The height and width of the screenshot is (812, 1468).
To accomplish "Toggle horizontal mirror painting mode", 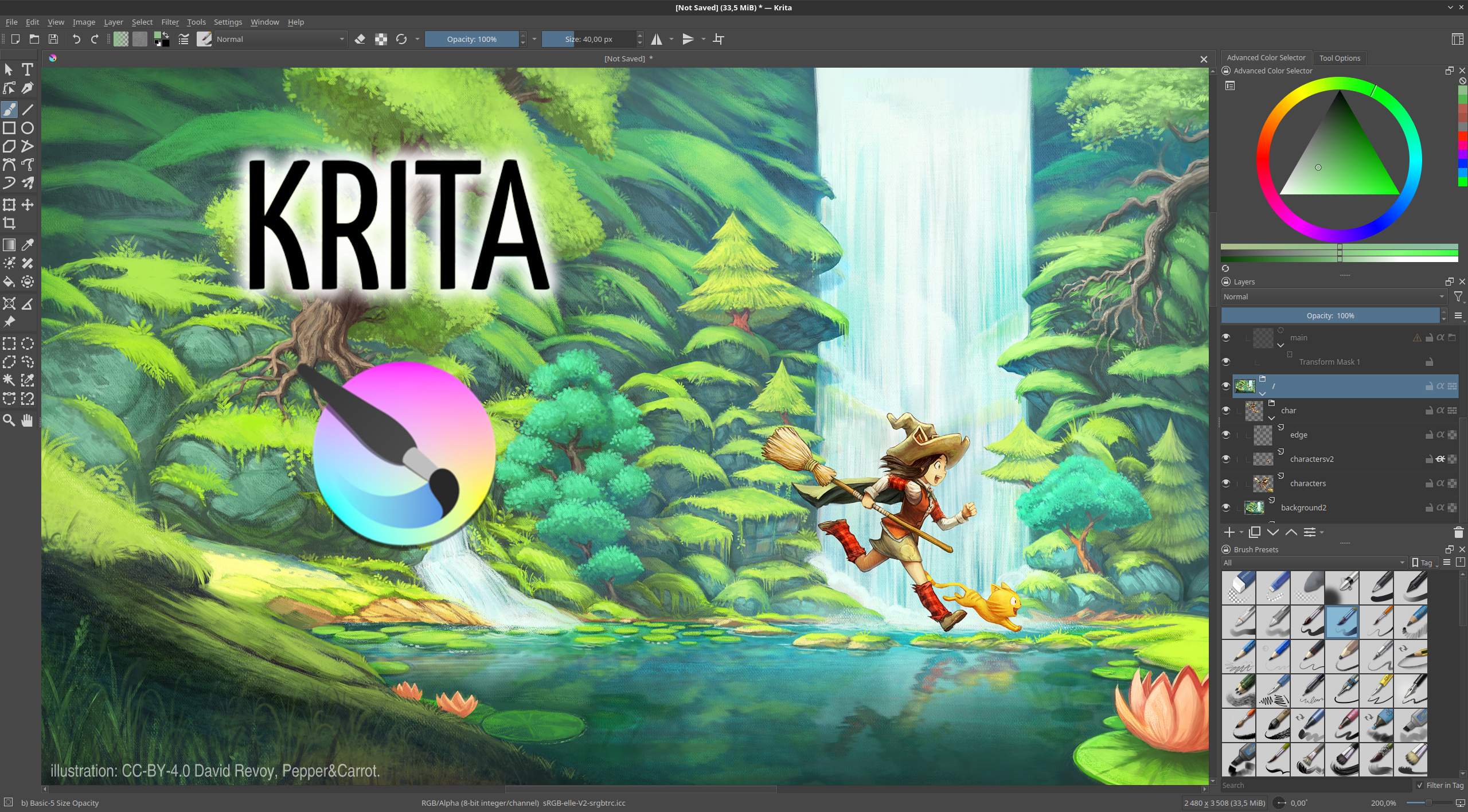I will click(x=656, y=39).
